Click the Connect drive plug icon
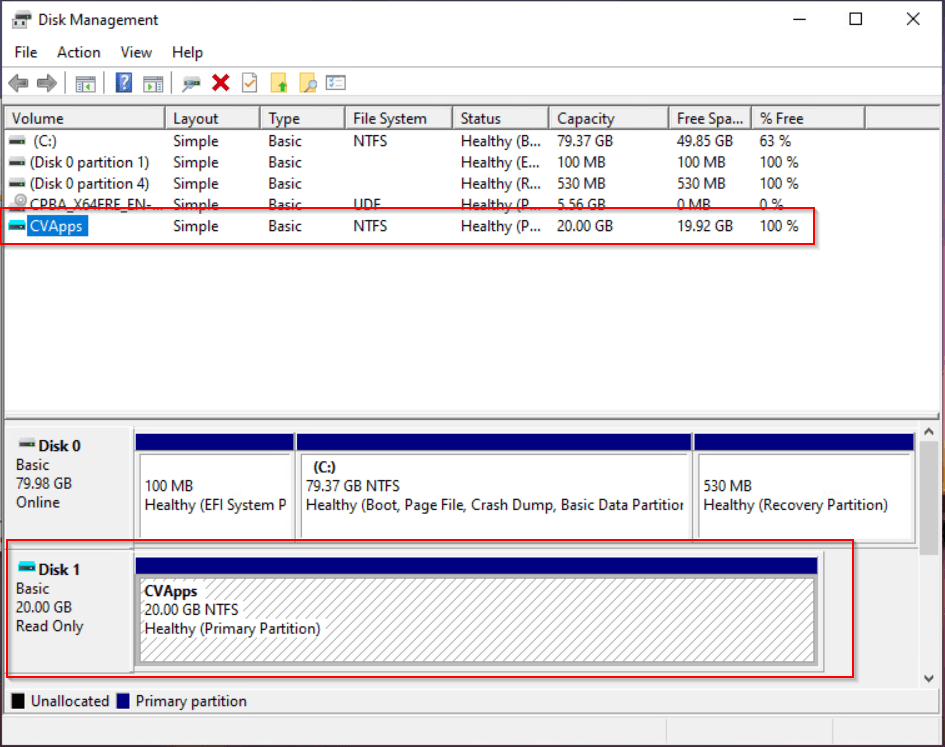Image resolution: width=945 pixels, height=747 pixels. [x=192, y=83]
